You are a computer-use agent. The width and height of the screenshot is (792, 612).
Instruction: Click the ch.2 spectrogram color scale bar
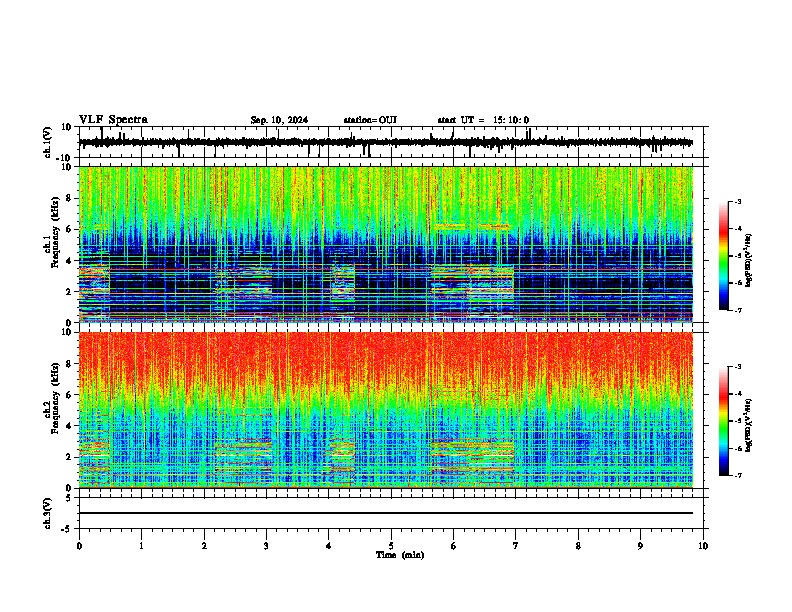click(x=724, y=421)
